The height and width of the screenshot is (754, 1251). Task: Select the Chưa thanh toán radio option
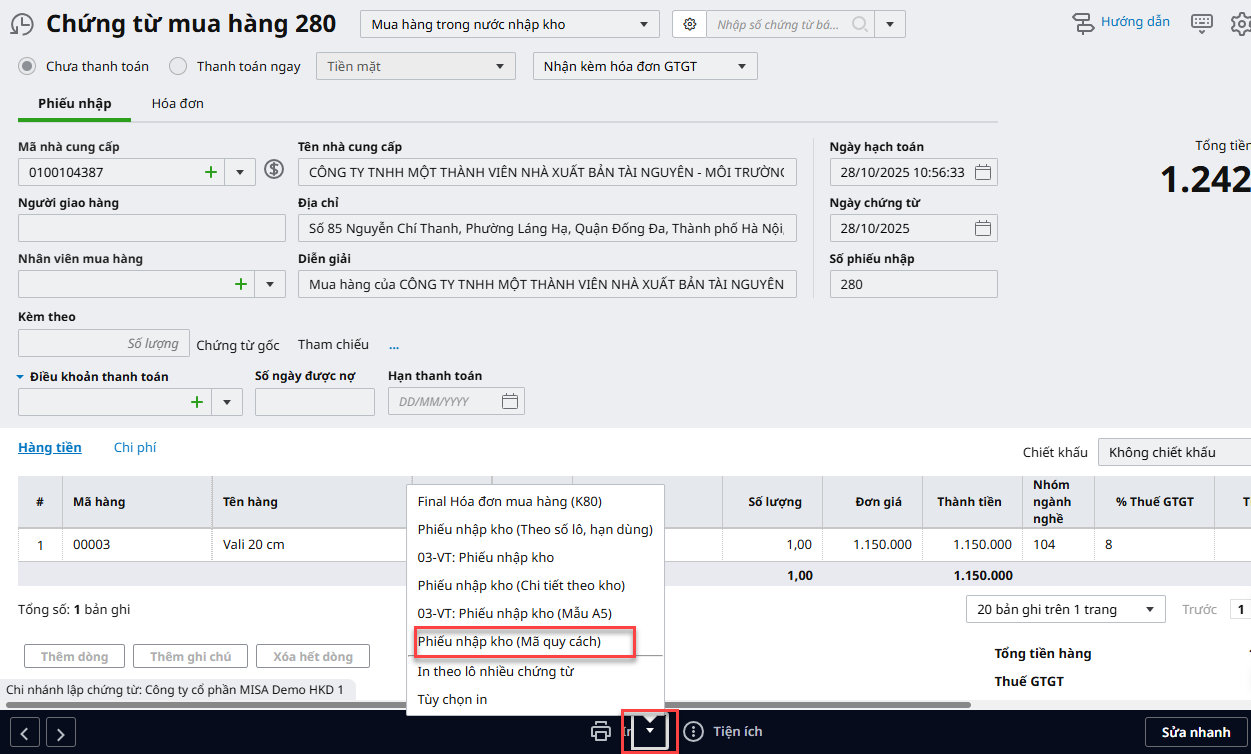[x=29, y=66]
